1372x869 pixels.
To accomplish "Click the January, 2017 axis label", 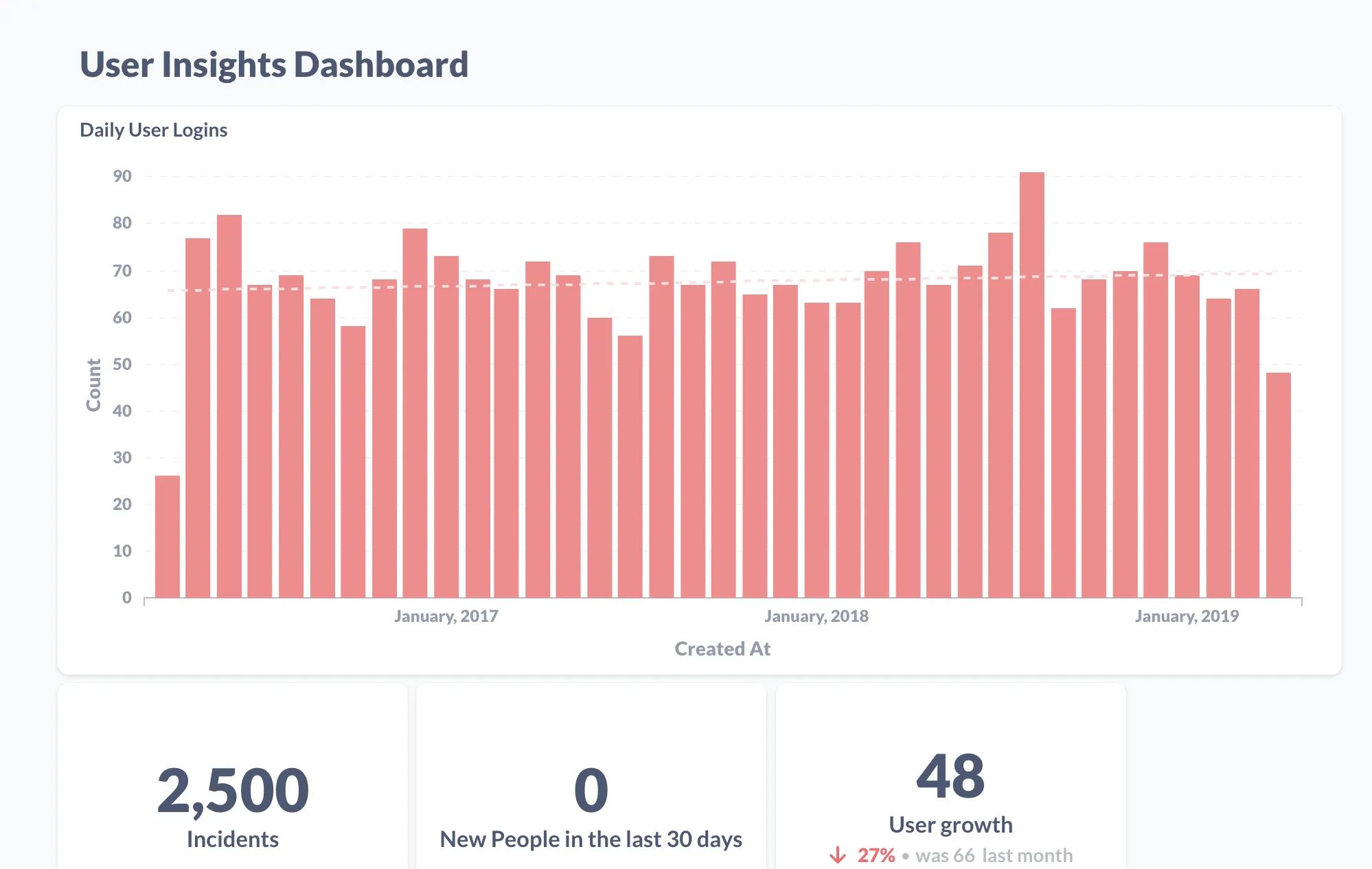I will (446, 616).
